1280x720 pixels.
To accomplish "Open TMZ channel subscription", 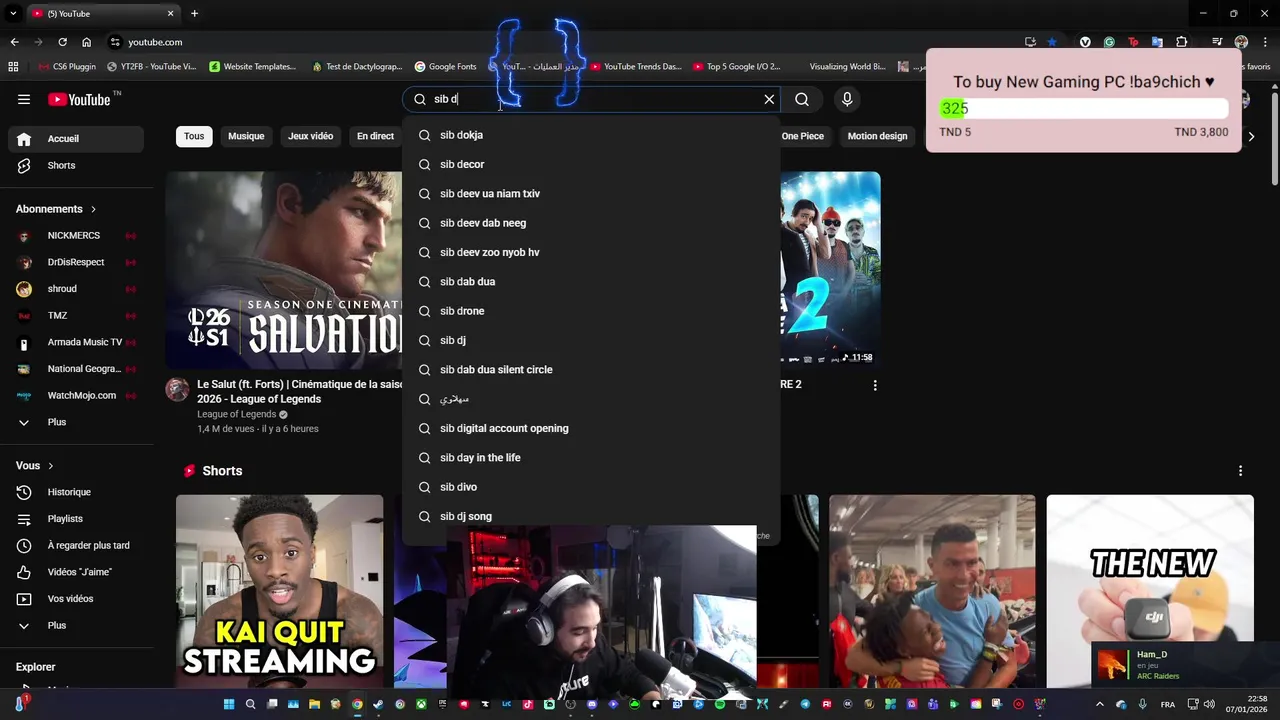I will coord(76,315).
